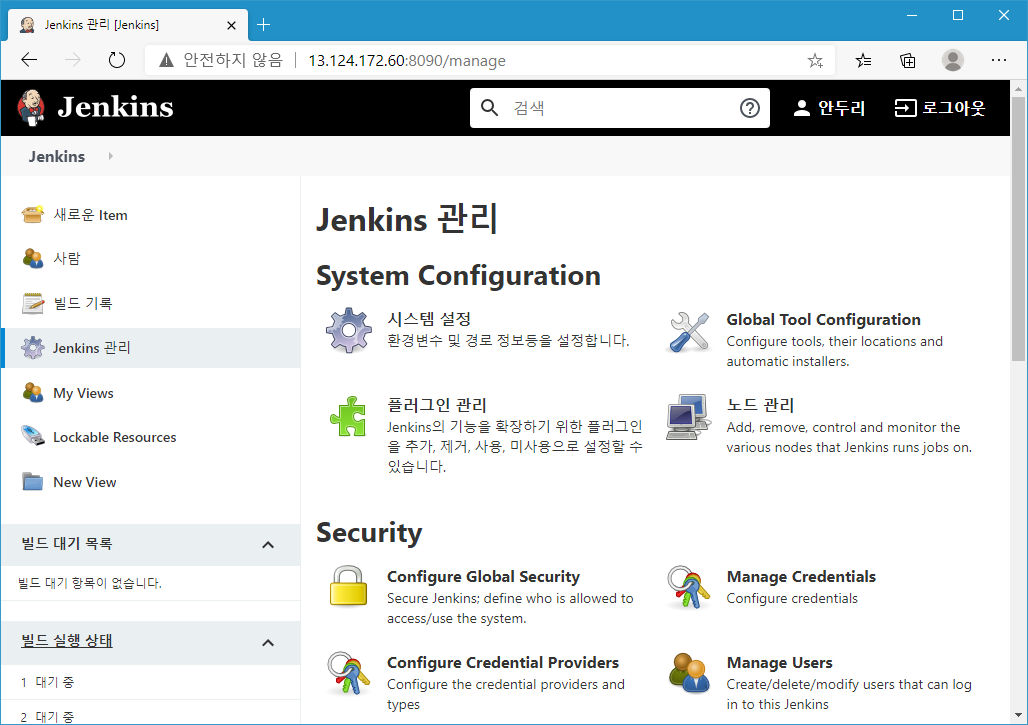Image resolution: width=1028 pixels, height=725 pixels.
Task: Click the wrench and screwdriver tool icon
Action: pos(689,332)
